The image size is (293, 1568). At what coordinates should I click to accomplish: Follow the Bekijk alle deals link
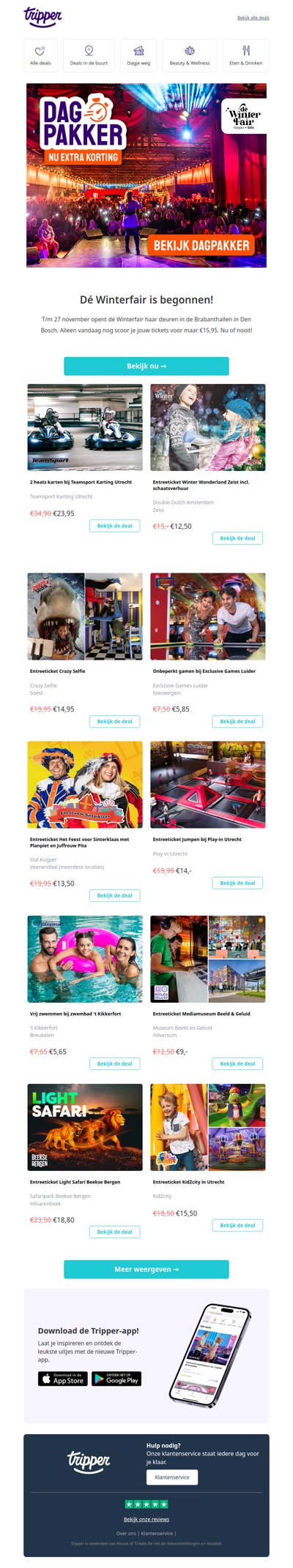[x=253, y=18]
